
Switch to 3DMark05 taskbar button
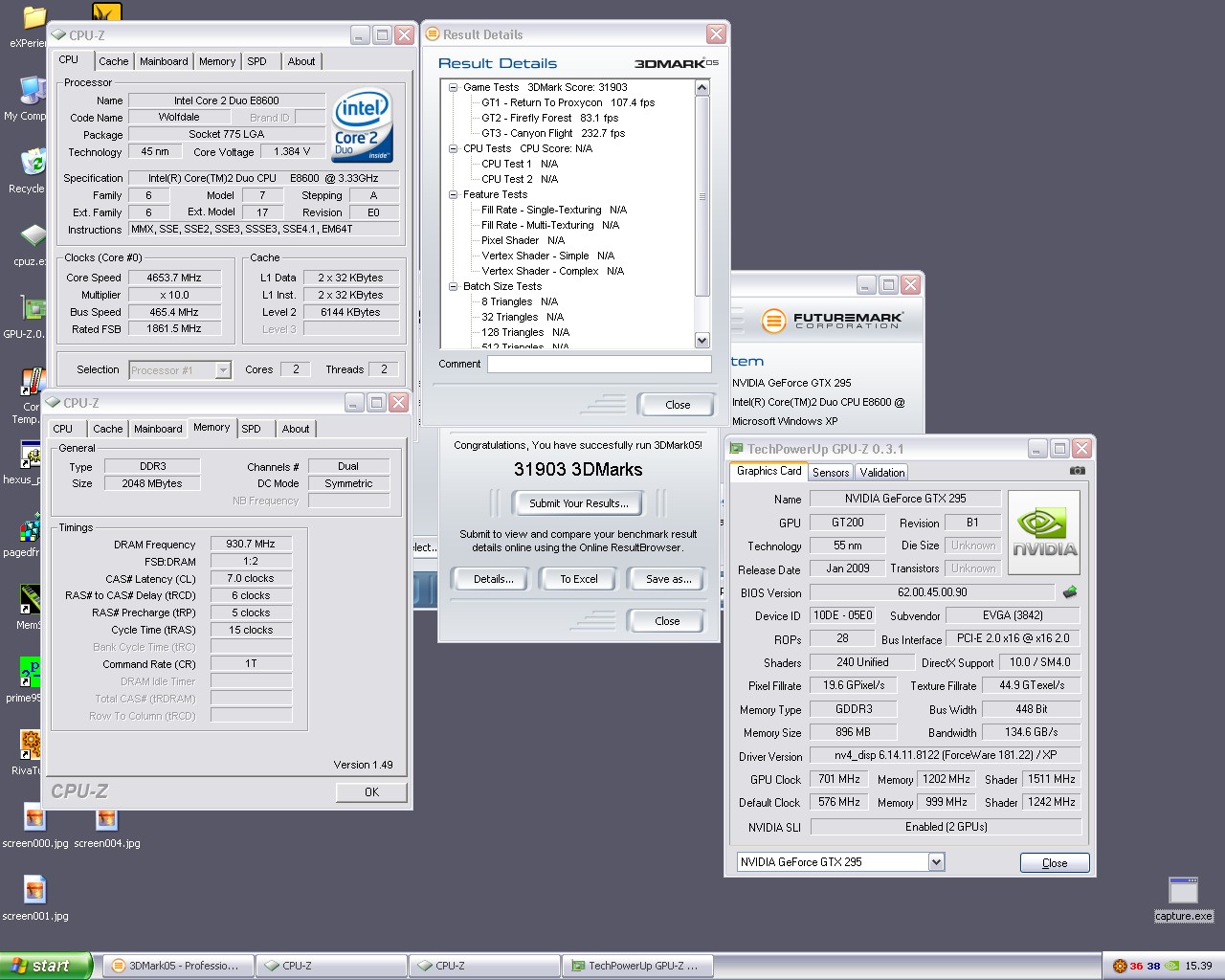pos(178,966)
